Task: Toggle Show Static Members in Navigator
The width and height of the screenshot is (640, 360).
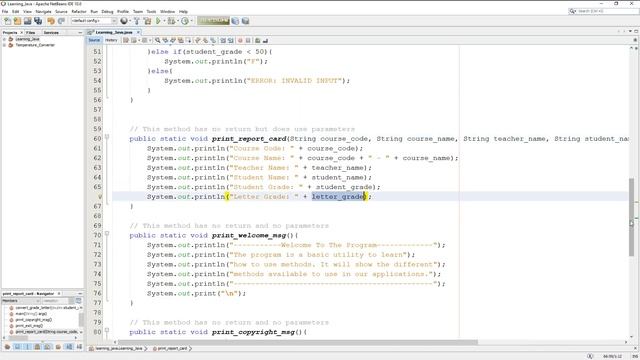Action: coord(27,347)
